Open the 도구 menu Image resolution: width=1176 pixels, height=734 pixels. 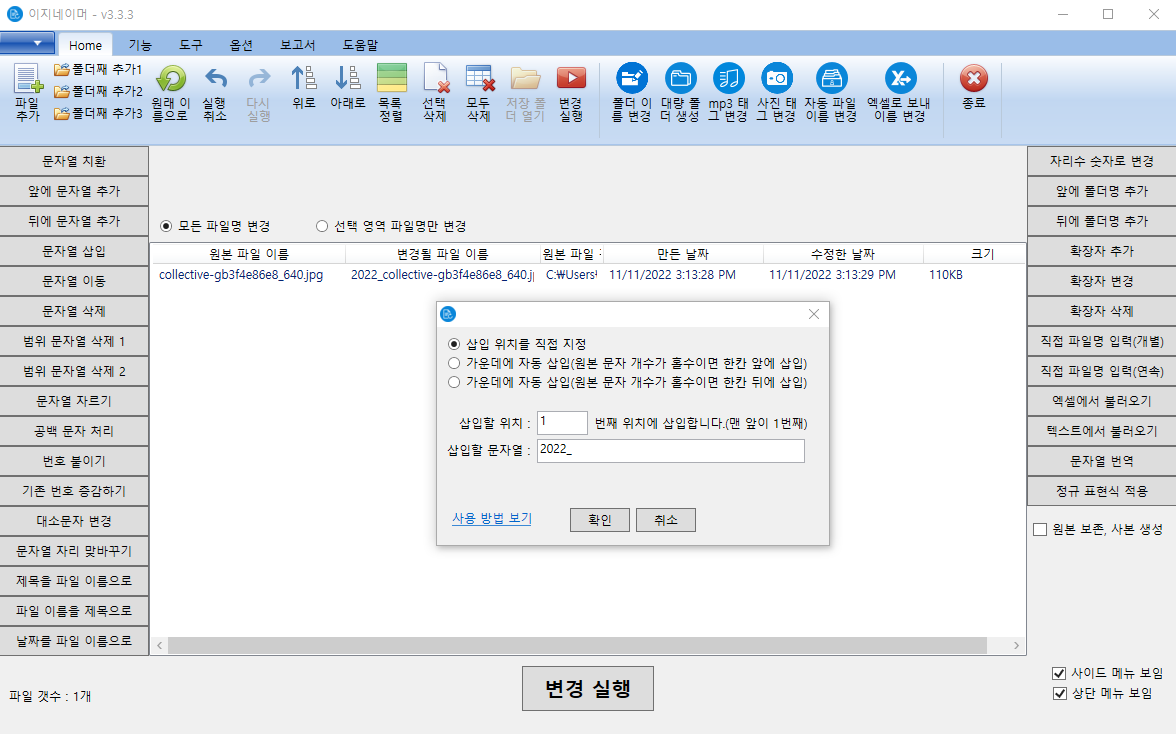191,44
